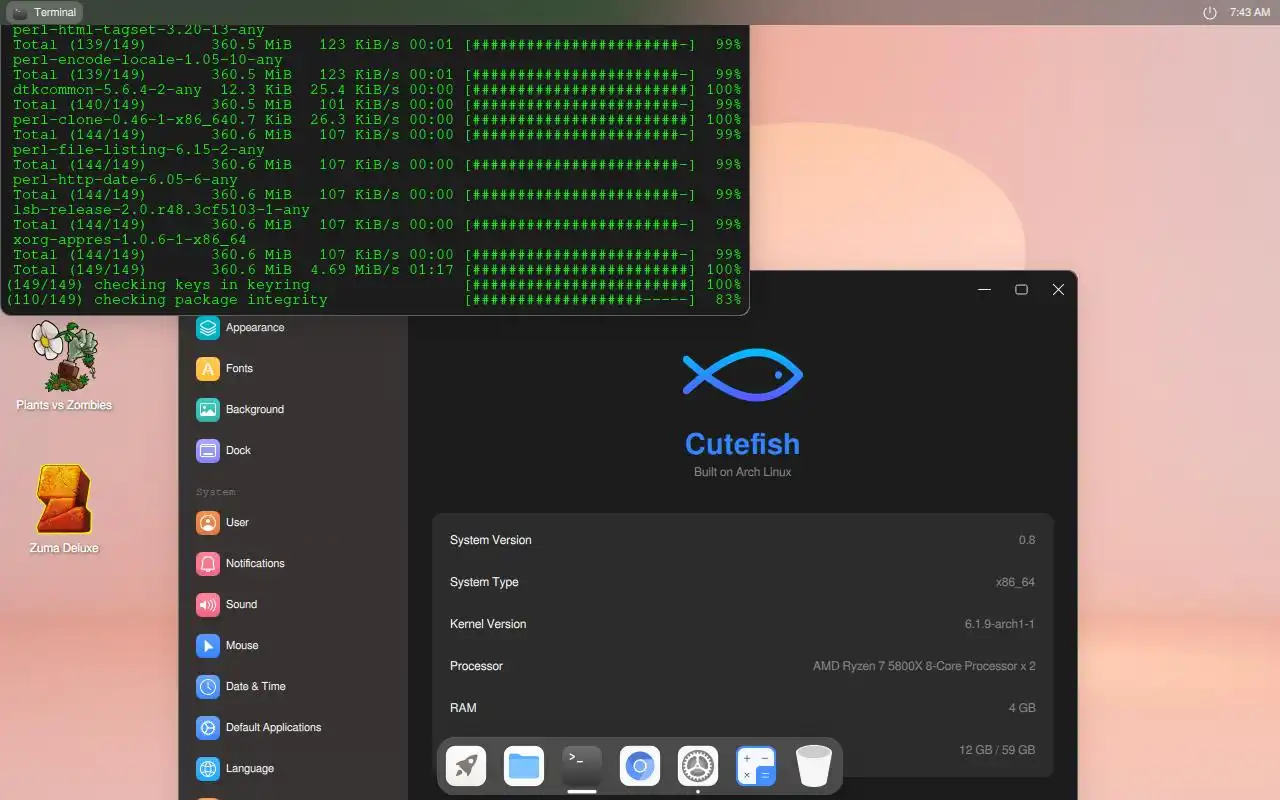Select the Appearance label in sidebar
This screenshot has width=1280, height=800.
(x=255, y=327)
